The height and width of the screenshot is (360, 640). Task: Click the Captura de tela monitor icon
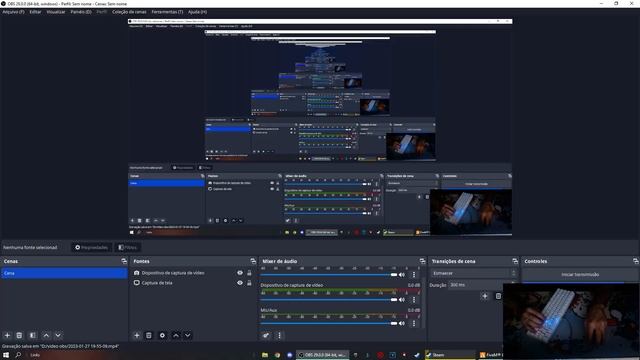(x=137, y=282)
